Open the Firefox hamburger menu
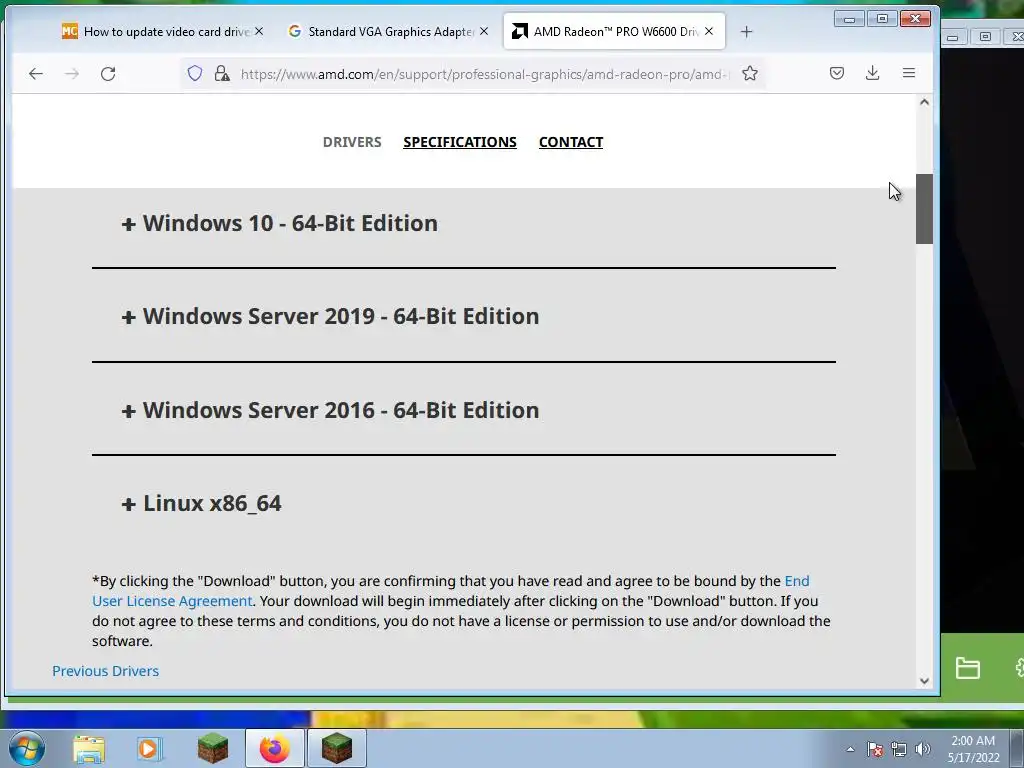The height and width of the screenshot is (768, 1024). [908, 73]
